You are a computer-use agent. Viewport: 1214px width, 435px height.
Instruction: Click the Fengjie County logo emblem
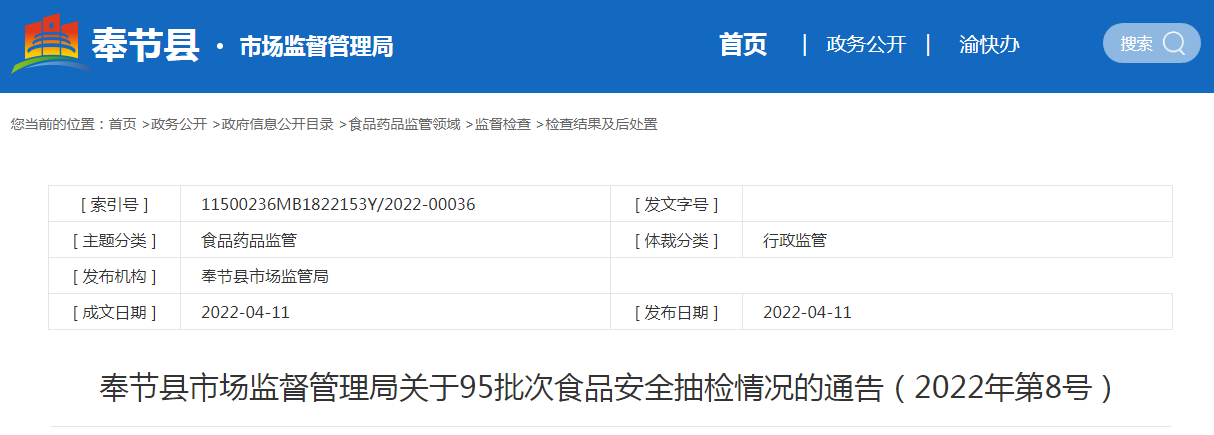(49, 45)
